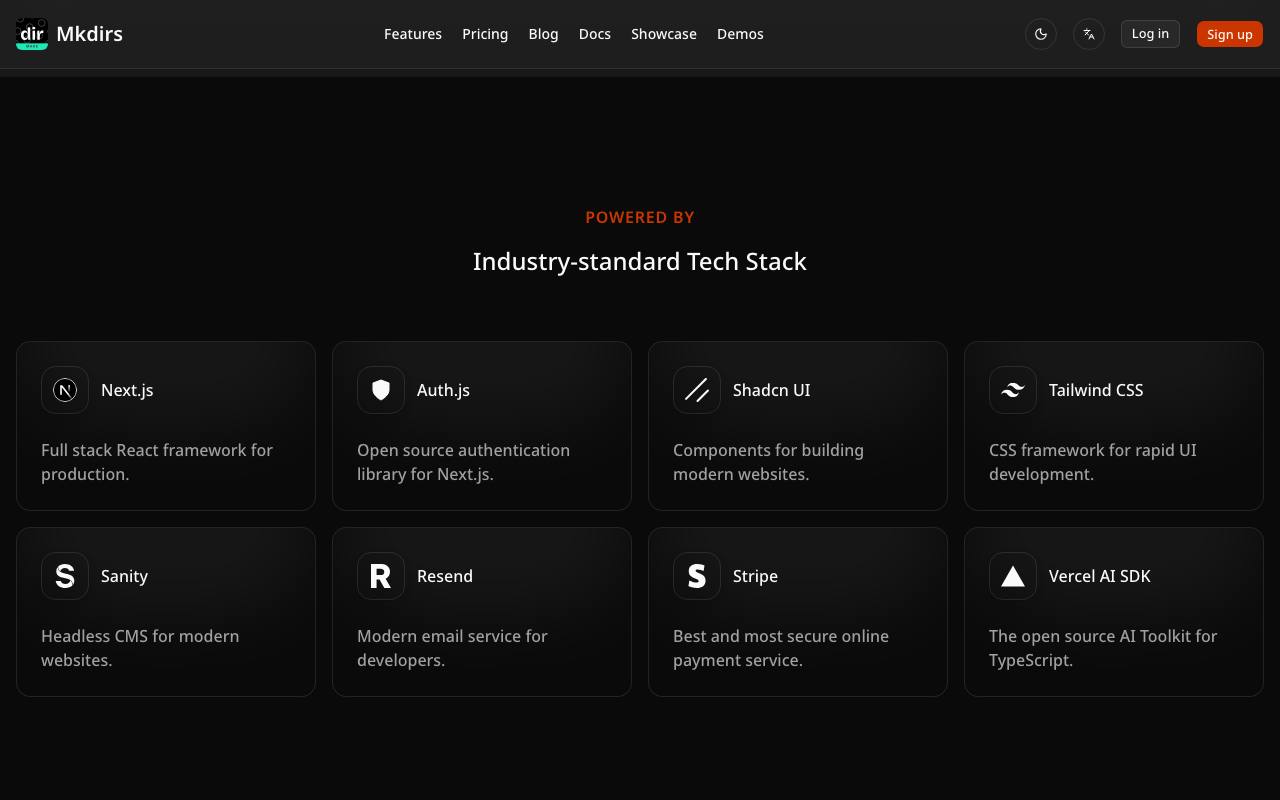The width and height of the screenshot is (1280, 800).
Task: Go to the Pricing page
Action: point(485,34)
